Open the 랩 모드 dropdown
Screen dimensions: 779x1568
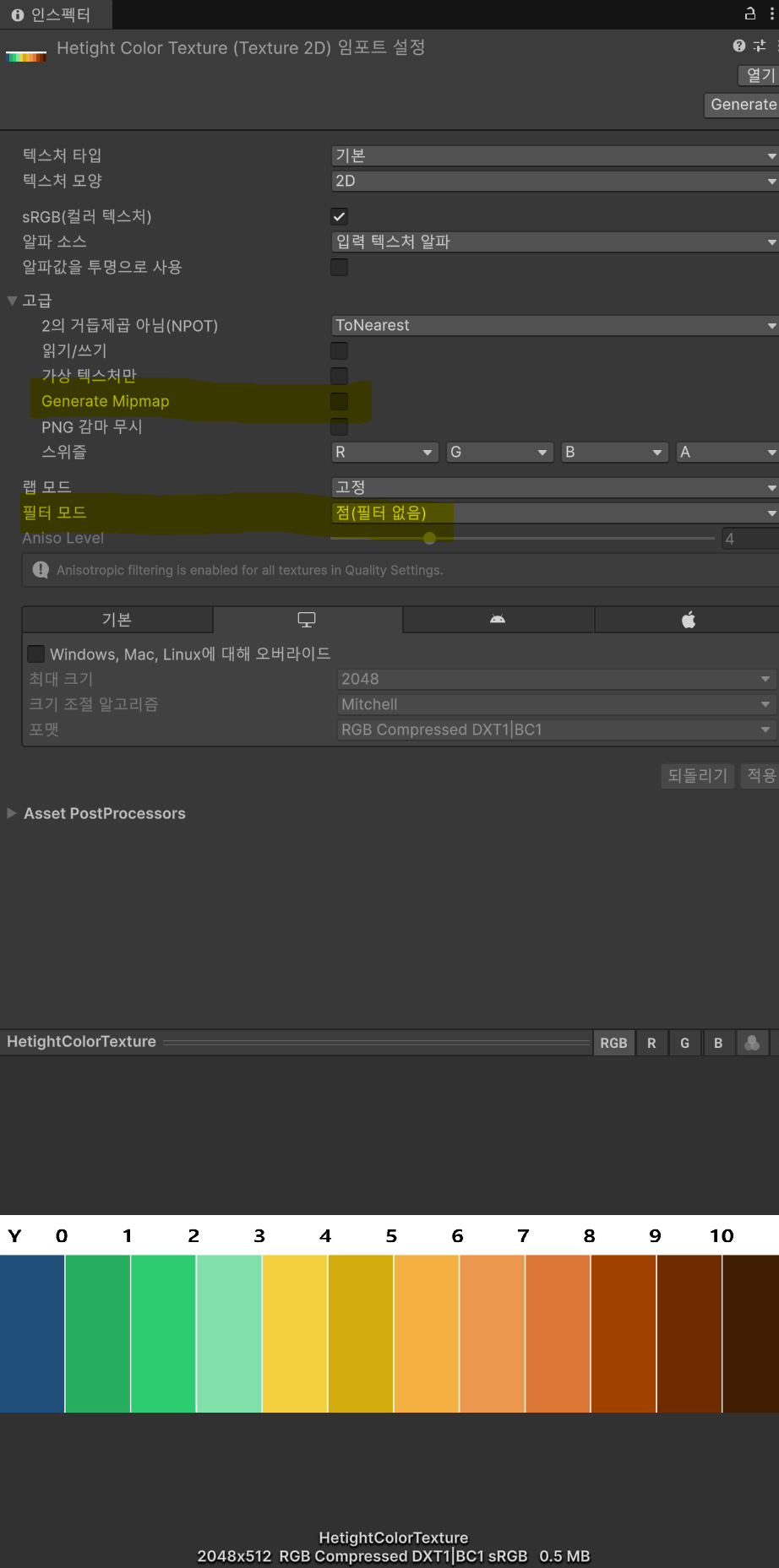(x=554, y=487)
